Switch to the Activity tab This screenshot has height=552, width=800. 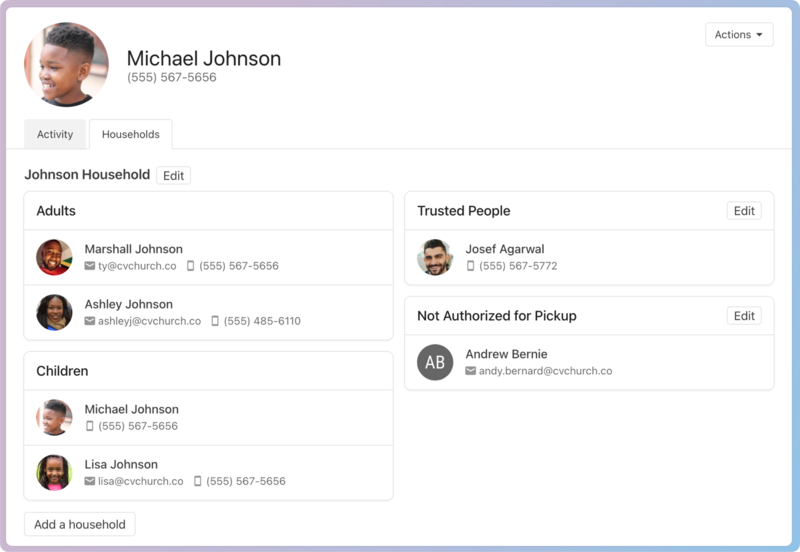55,135
